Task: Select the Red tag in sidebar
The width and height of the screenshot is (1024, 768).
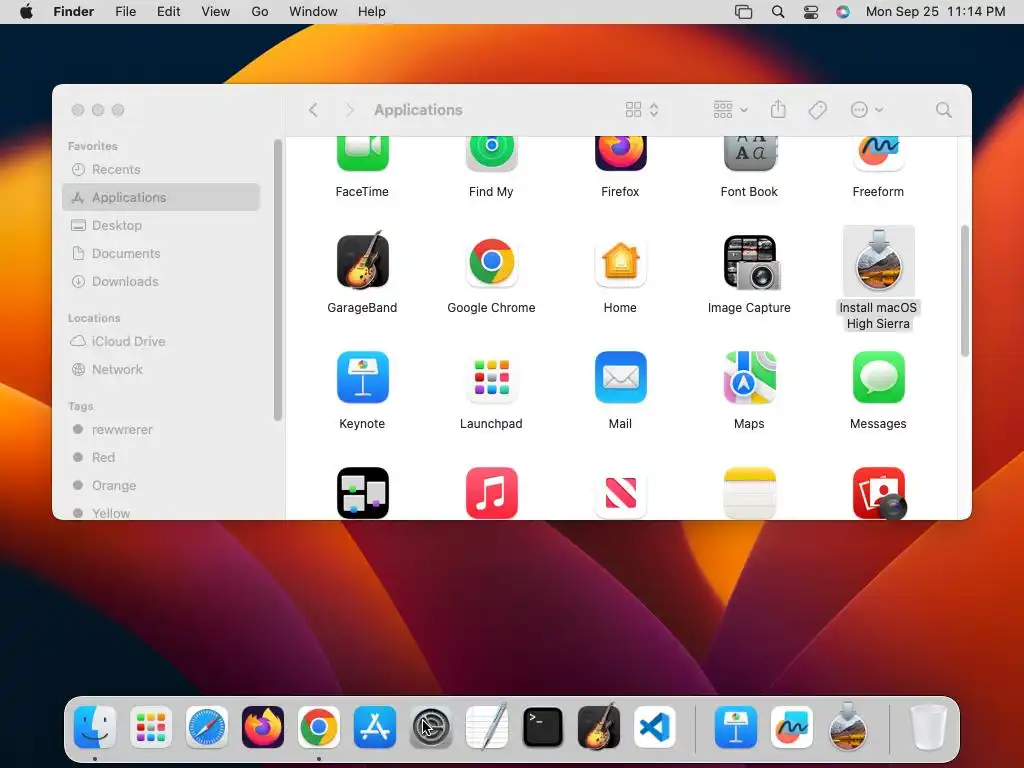Action: (x=161, y=457)
